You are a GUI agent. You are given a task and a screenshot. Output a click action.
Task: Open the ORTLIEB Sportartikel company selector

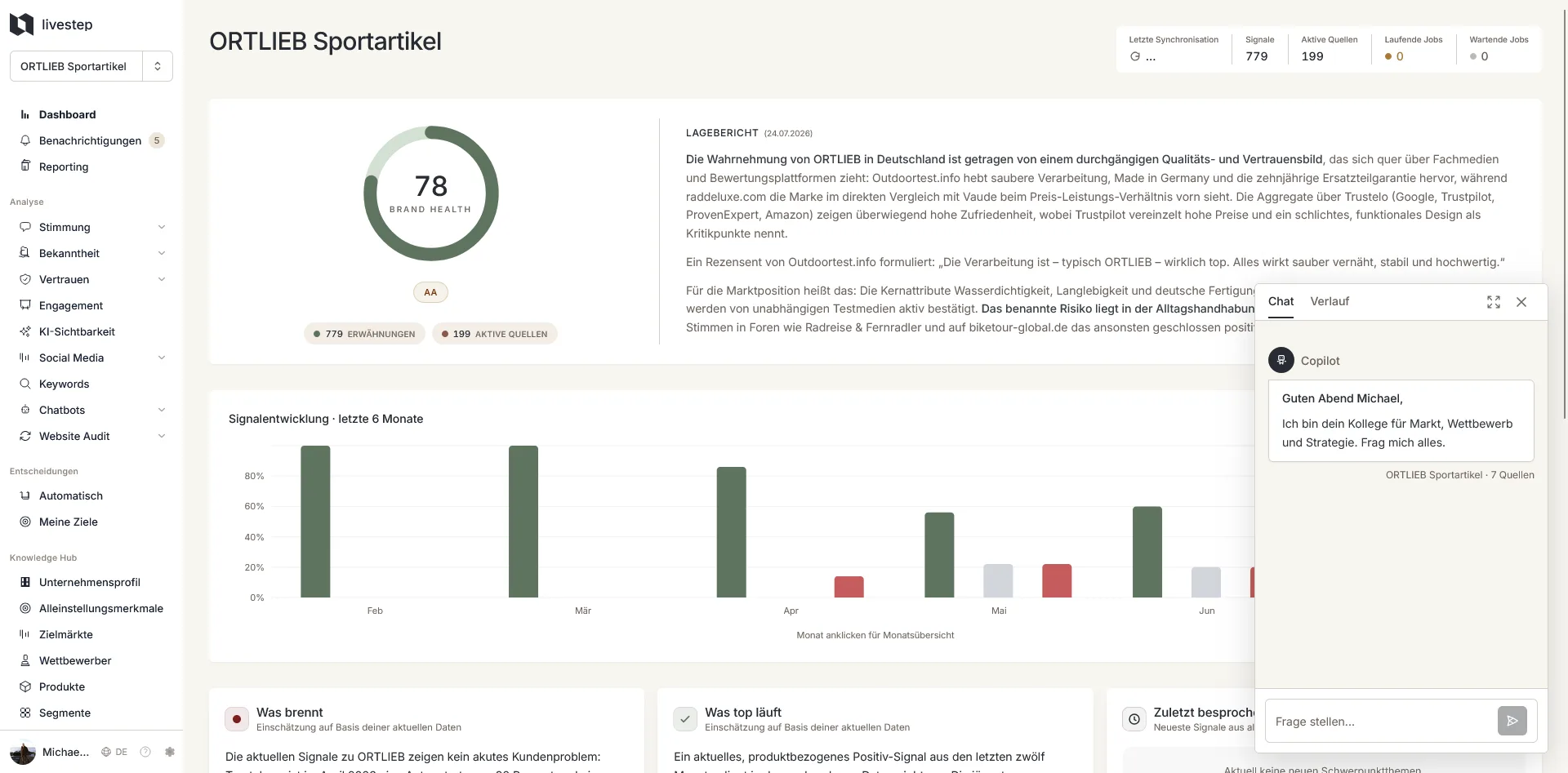pyautogui.click(x=91, y=66)
